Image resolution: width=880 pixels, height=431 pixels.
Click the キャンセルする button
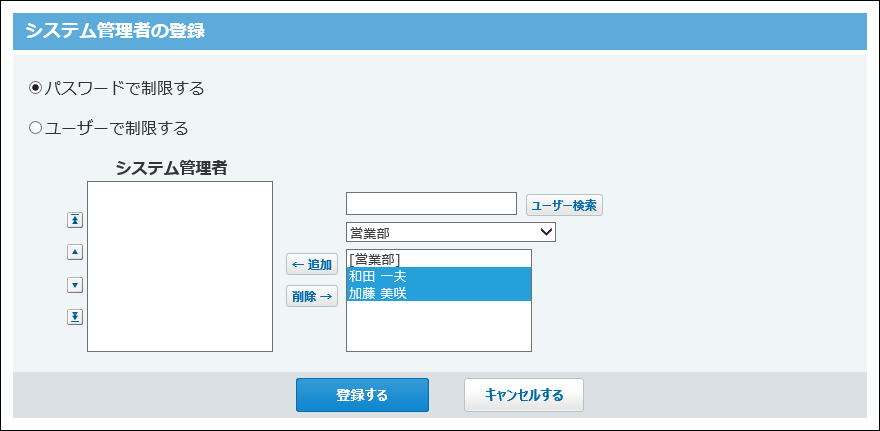point(524,395)
